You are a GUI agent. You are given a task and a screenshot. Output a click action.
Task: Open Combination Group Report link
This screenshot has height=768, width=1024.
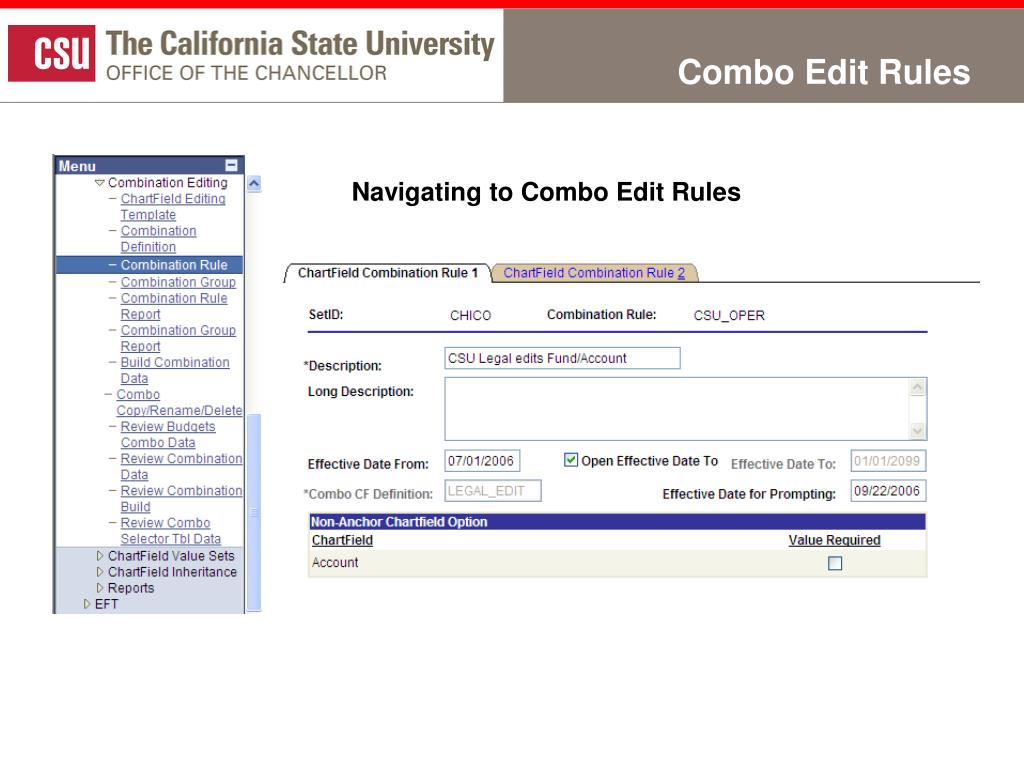[x=178, y=338]
